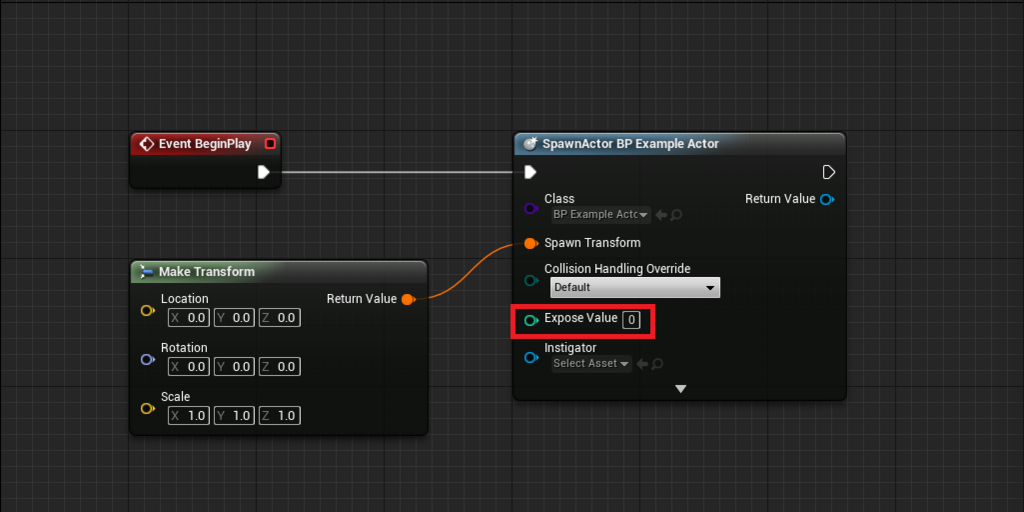Image resolution: width=1024 pixels, height=512 pixels.
Task: Click the browse magnifier beside Class
Action: pyautogui.click(x=677, y=214)
